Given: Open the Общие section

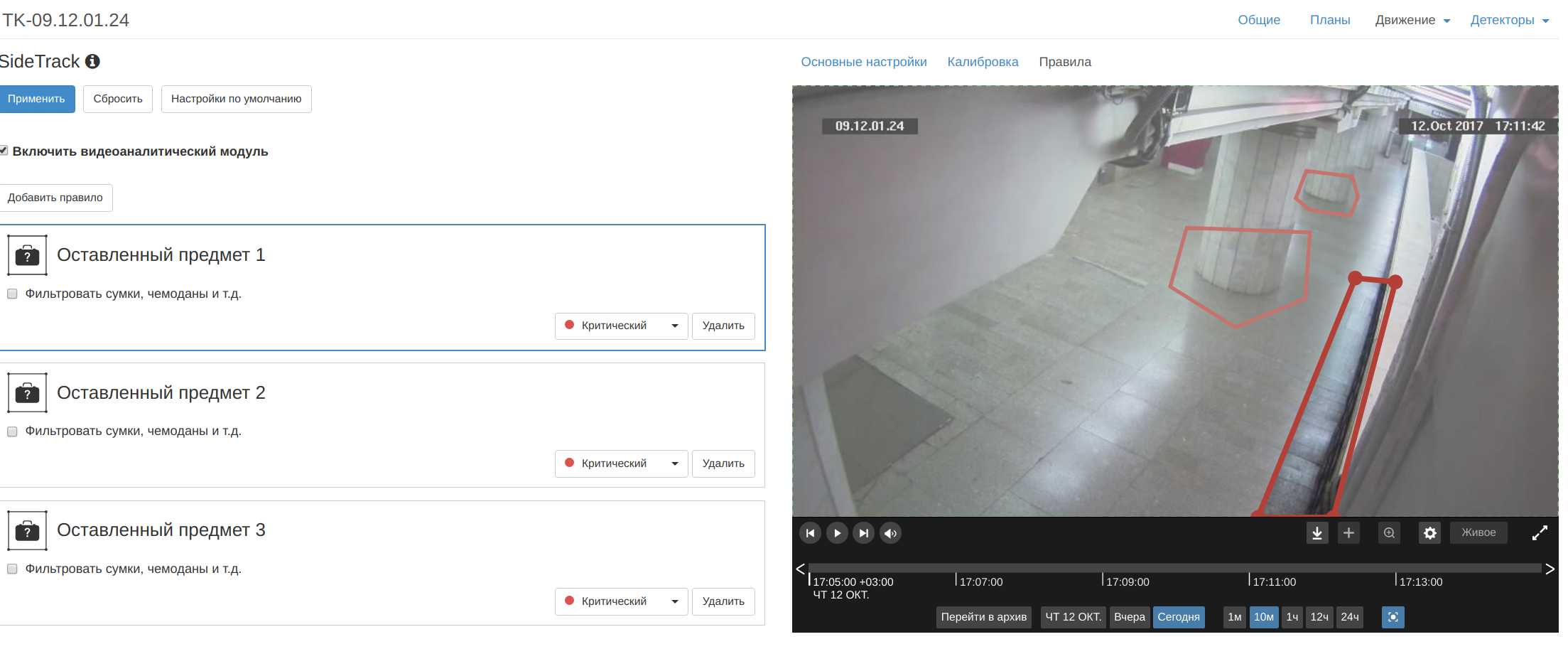Looking at the screenshot, I should (1259, 20).
